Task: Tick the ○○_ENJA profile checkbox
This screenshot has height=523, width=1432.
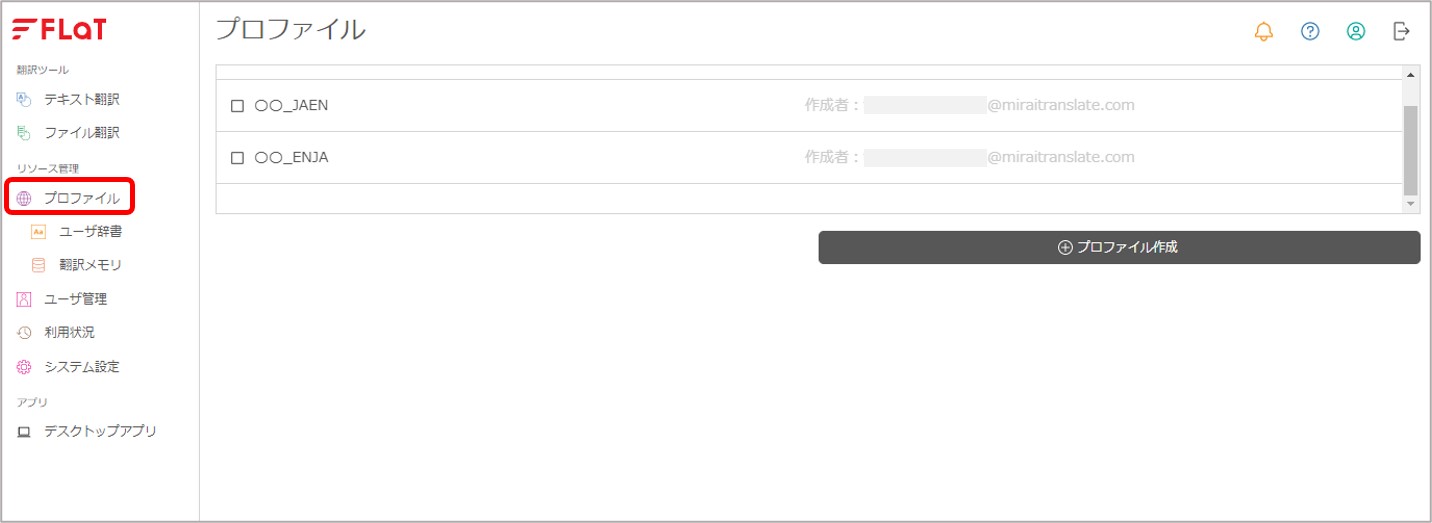Action: click(237, 157)
